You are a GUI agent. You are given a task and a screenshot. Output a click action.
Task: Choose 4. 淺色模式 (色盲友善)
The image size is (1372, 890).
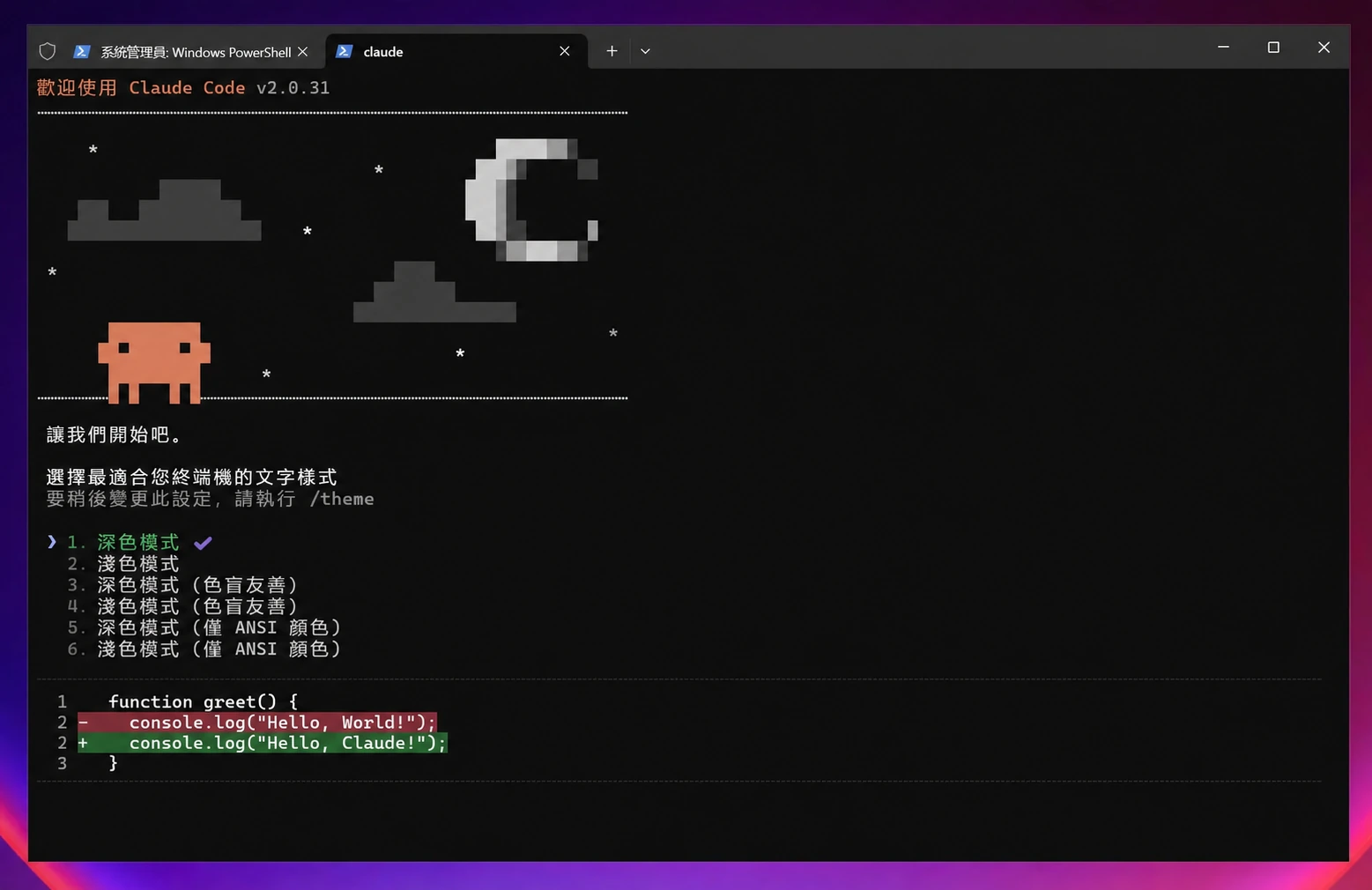pyautogui.click(x=182, y=606)
